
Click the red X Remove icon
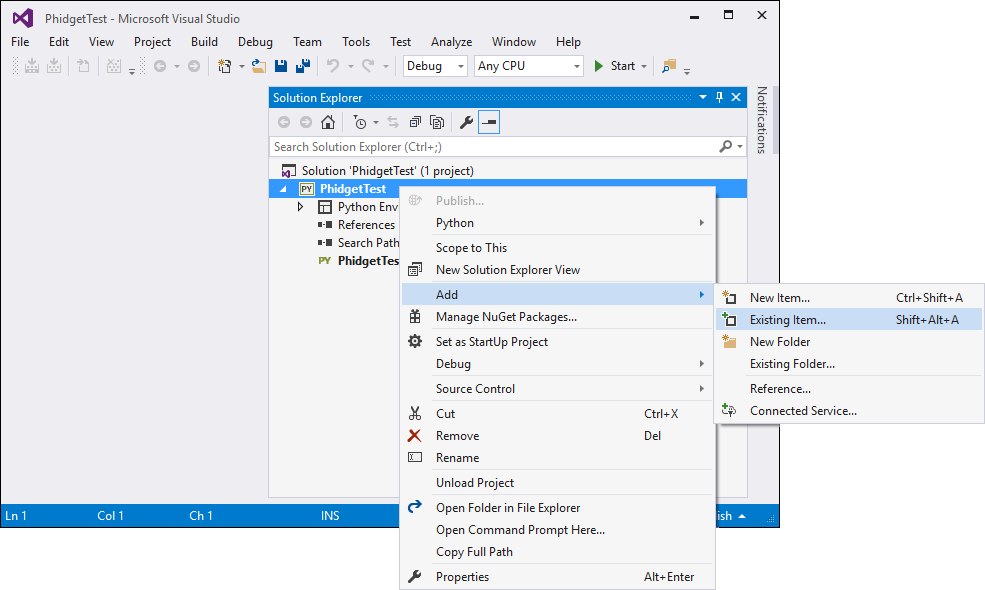[415, 435]
